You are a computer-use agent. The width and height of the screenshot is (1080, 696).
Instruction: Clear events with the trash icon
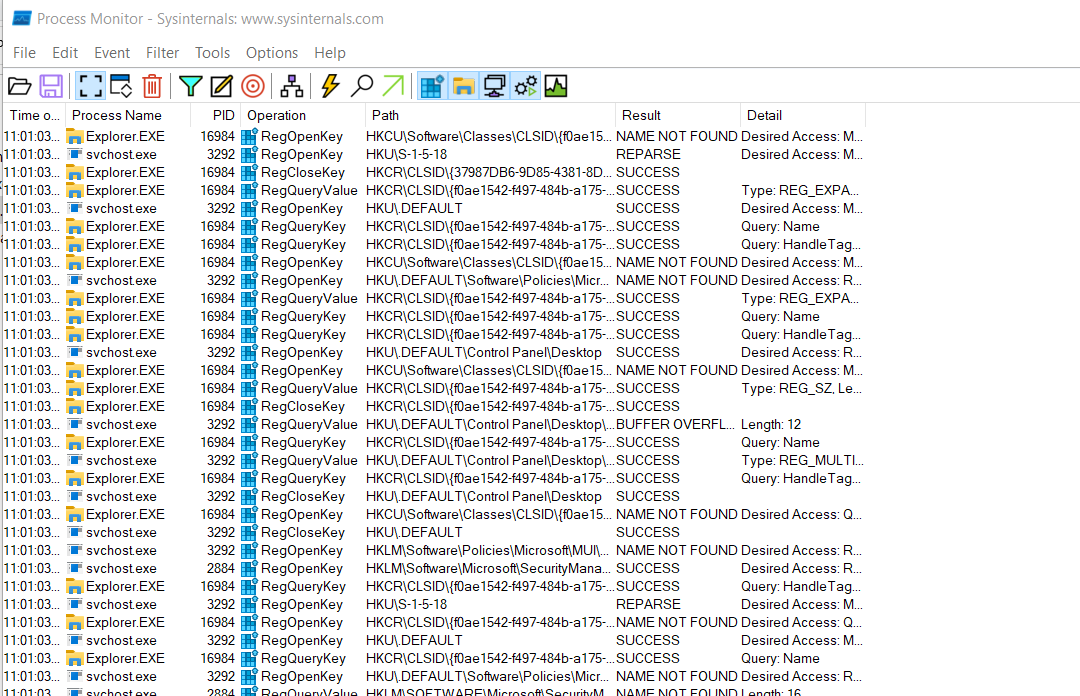[x=152, y=86]
